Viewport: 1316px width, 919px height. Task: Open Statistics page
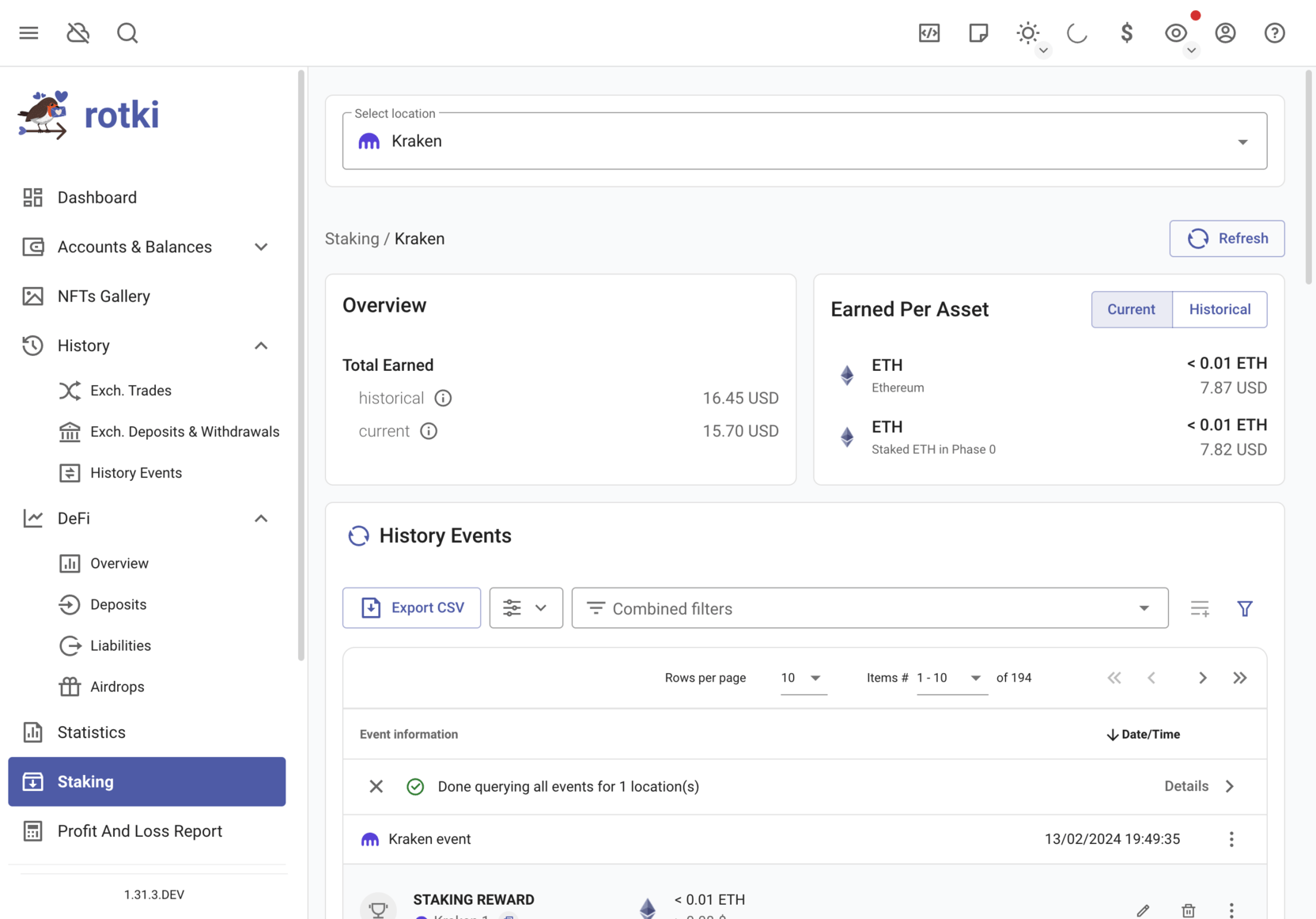tap(147, 732)
